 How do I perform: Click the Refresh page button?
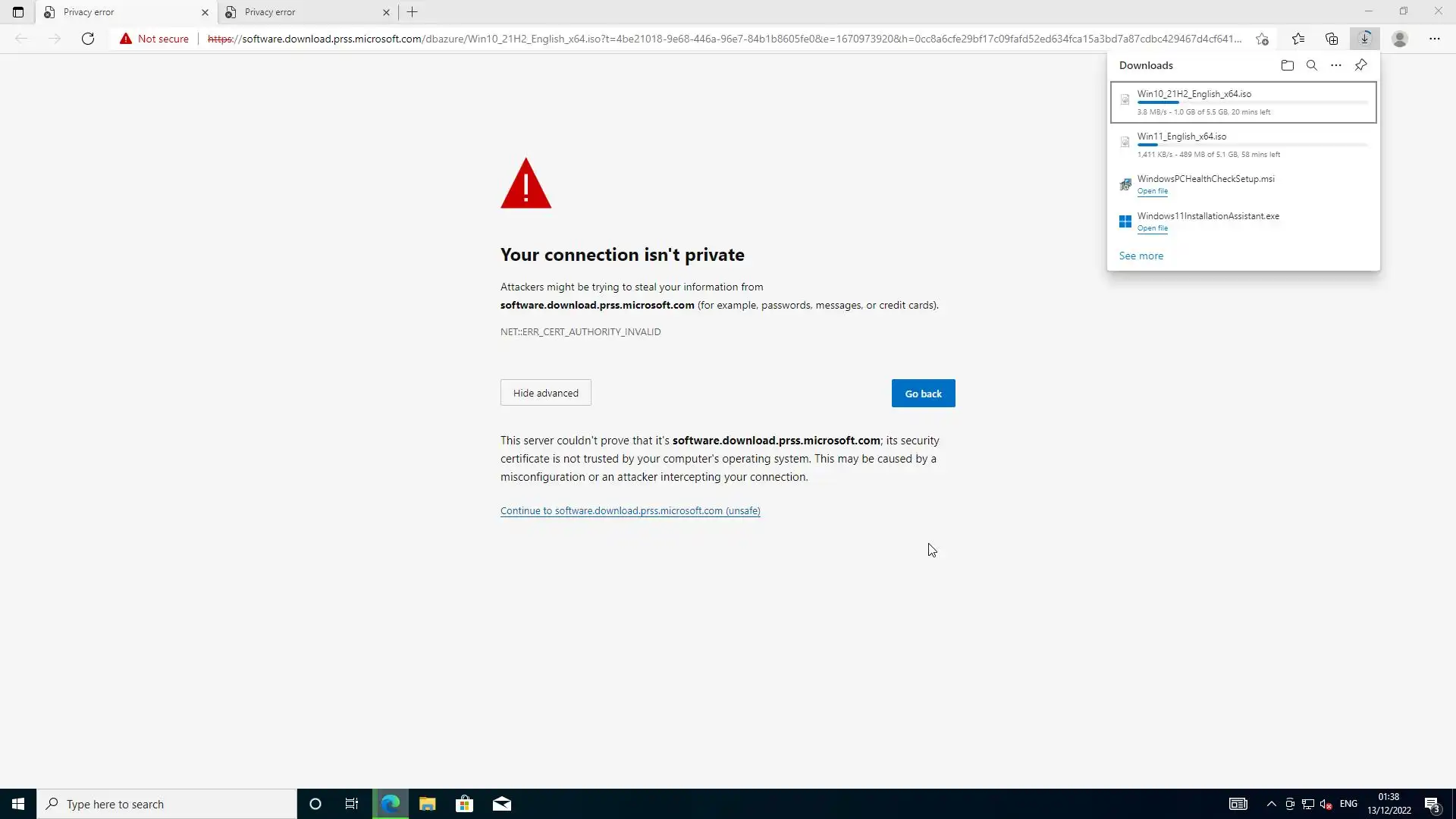[88, 39]
